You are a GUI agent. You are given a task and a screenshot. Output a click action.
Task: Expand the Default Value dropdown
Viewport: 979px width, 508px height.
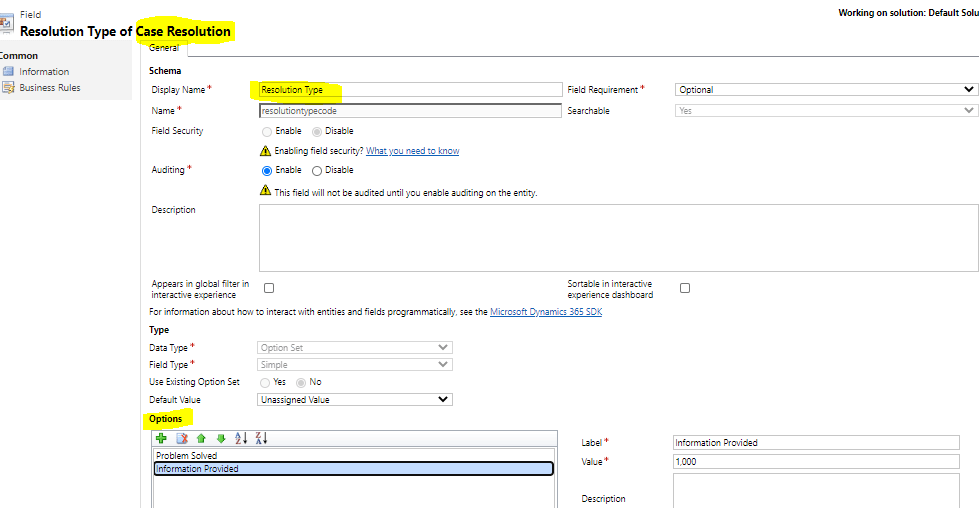[355, 400]
